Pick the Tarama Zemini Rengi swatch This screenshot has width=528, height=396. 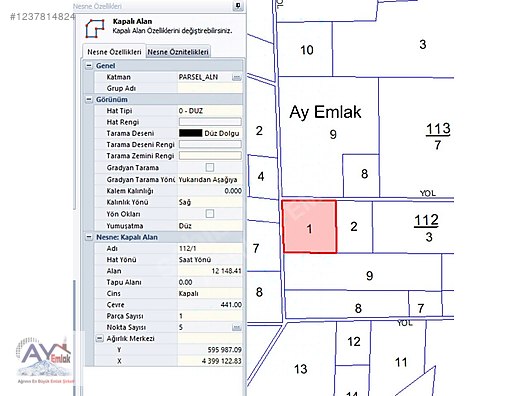coord(210,156)
